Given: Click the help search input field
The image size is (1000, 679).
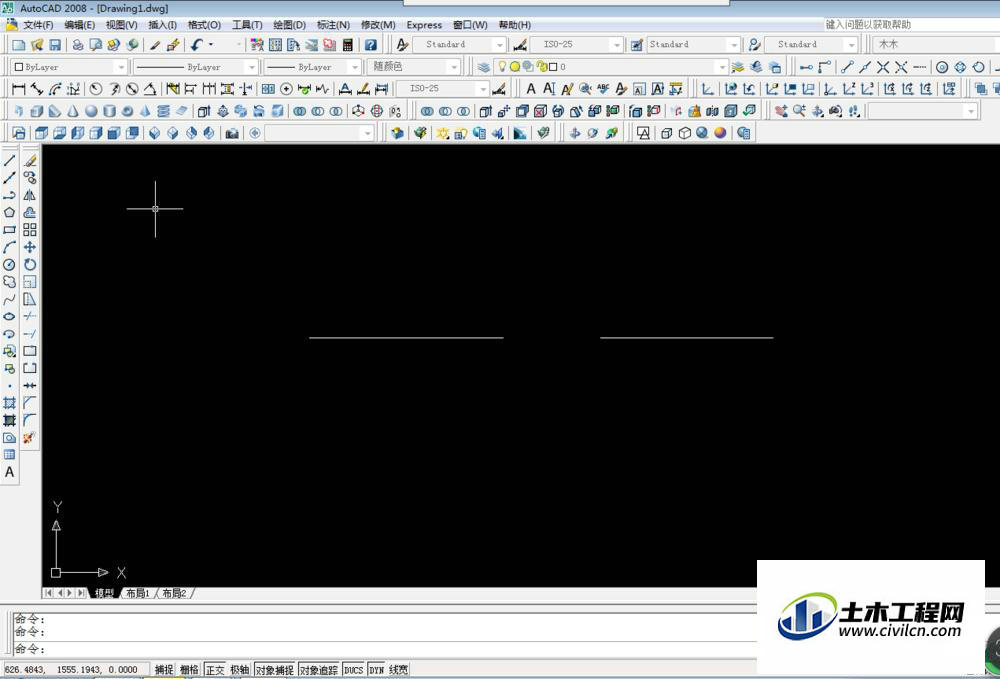Looking at the screenshot, I should tap(911, 25).
